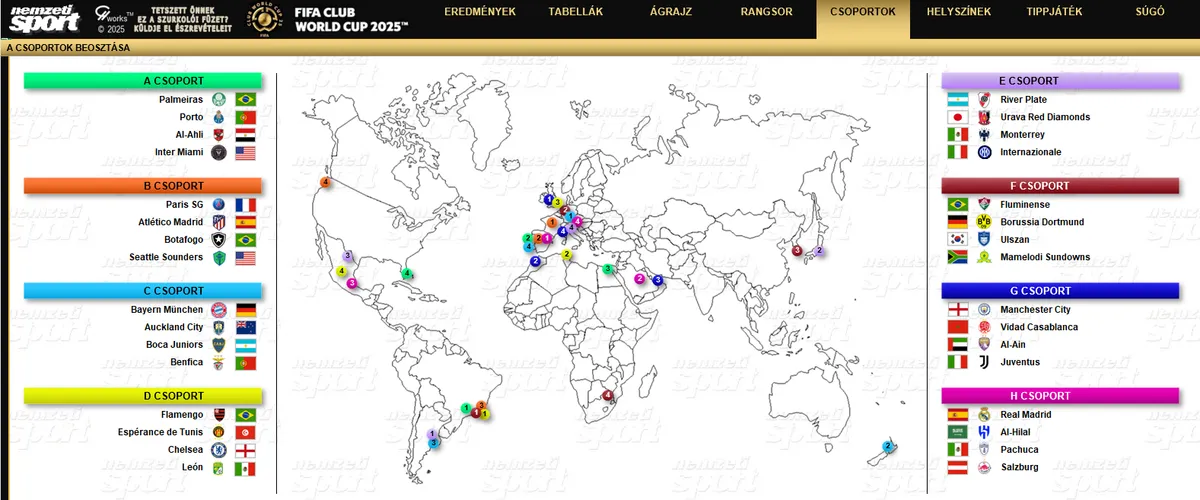This screenshot has height=500, width=1200.
Task: Click the orange Seattle marker on the map
Action: click(325, 182)
